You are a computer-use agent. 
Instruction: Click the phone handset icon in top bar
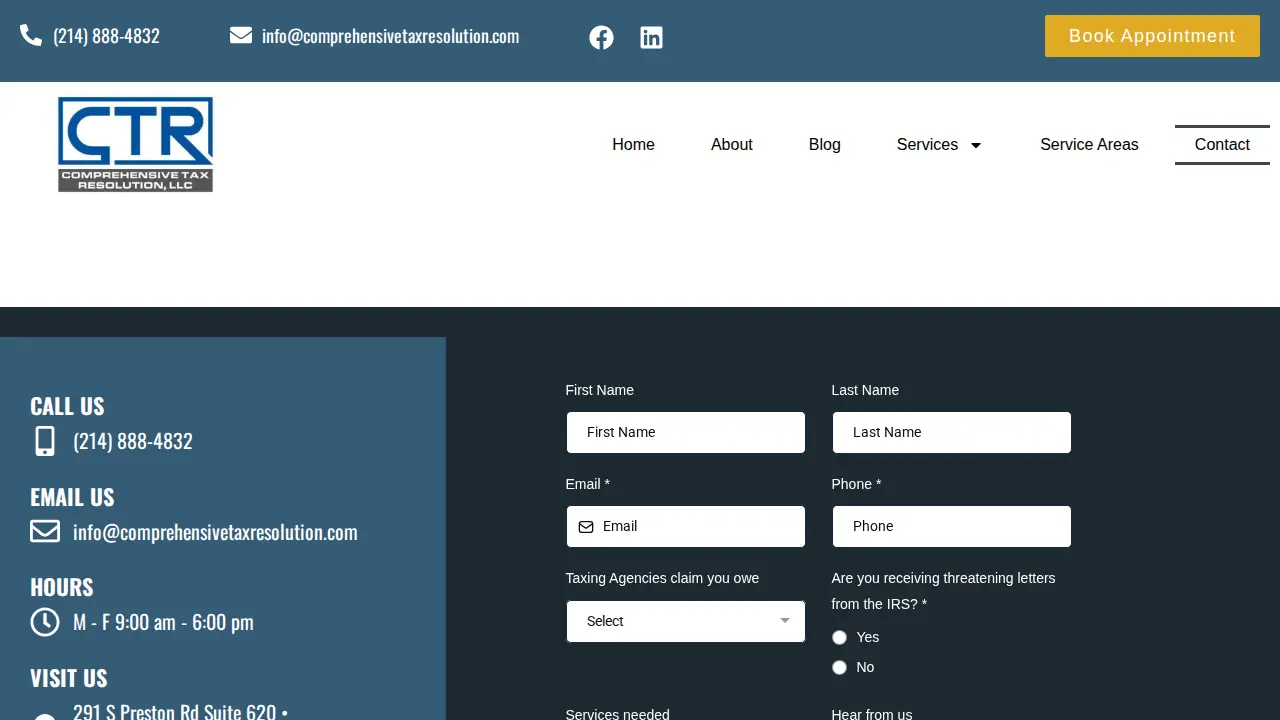[x=31, y=36]
